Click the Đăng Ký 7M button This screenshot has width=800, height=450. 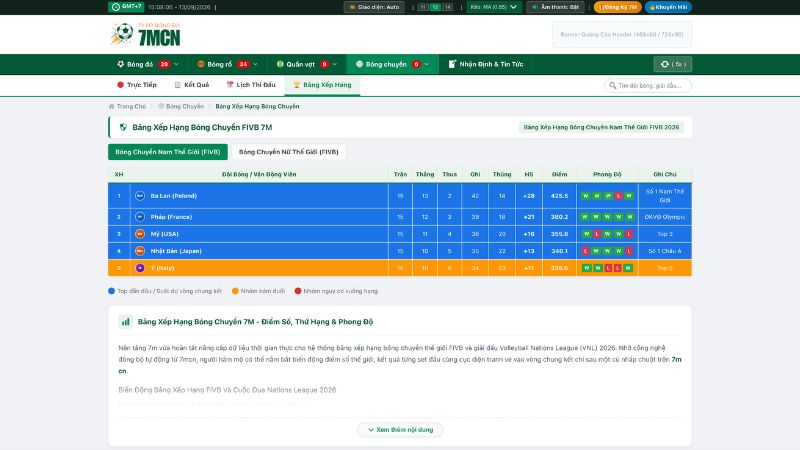[617, 7]
